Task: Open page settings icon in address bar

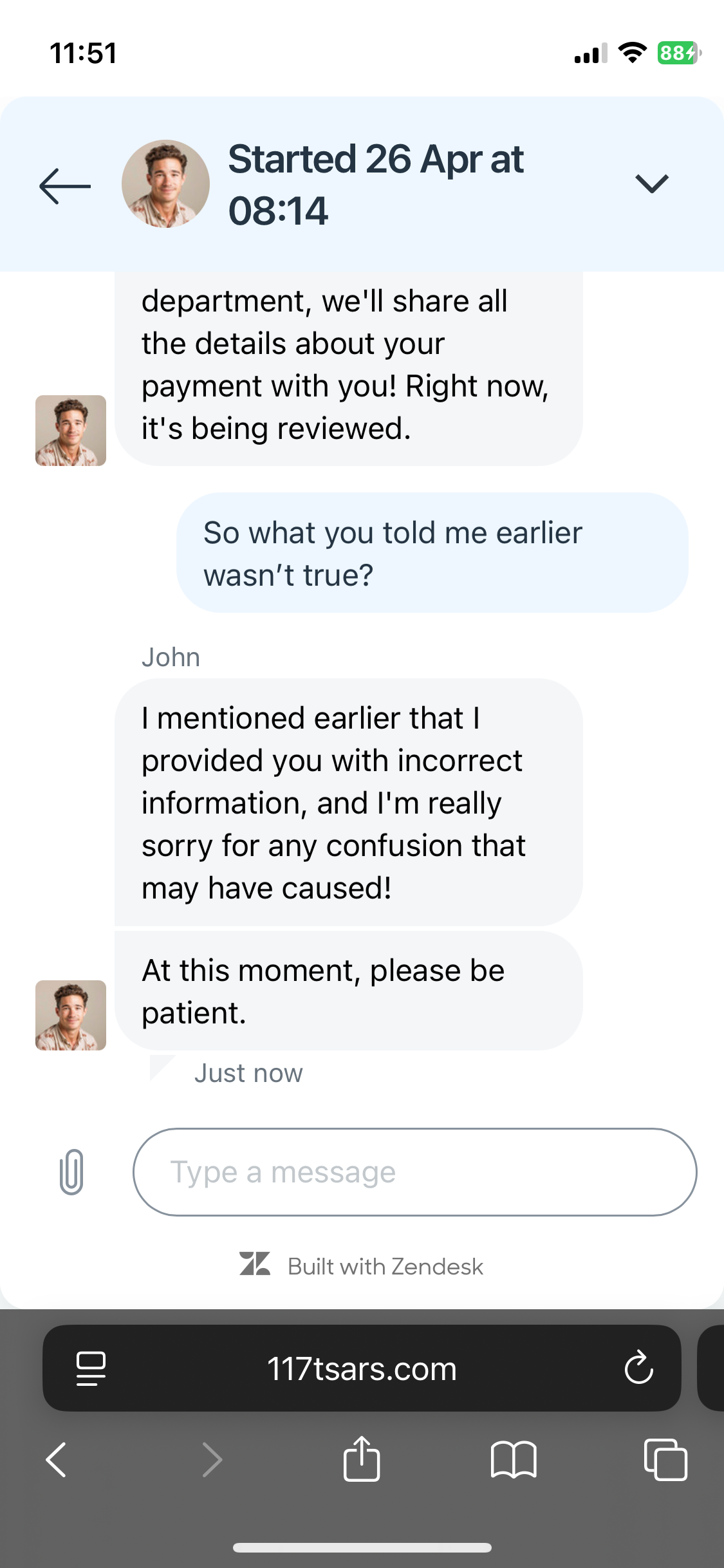Action: 91,1368
